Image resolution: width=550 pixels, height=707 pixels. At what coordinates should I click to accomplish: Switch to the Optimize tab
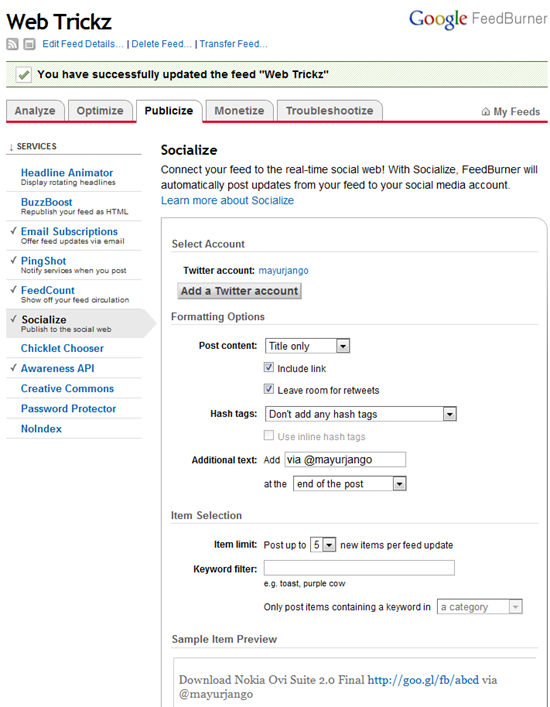[x=100, y=111]
